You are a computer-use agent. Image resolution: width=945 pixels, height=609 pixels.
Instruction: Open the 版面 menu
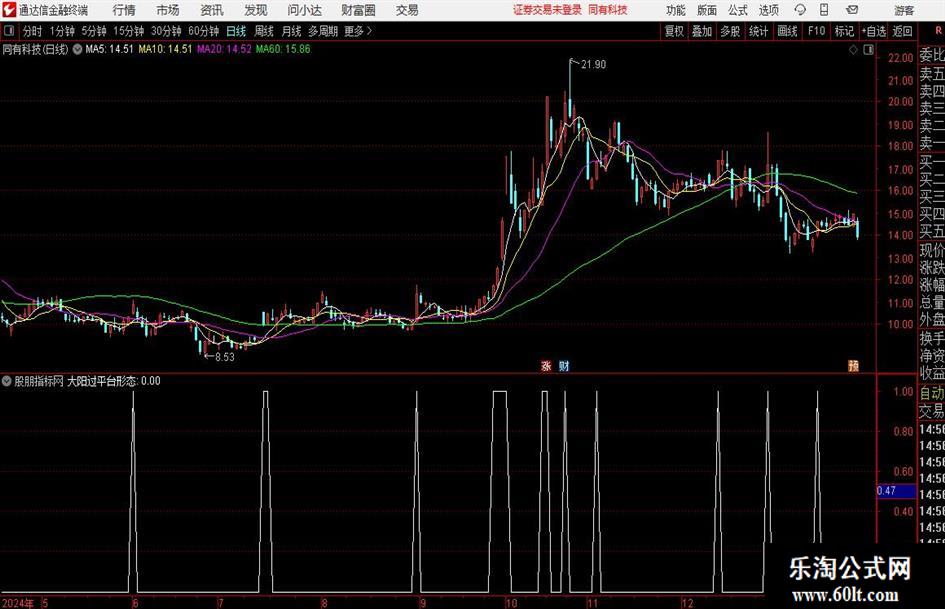click(x=707, y=10)
